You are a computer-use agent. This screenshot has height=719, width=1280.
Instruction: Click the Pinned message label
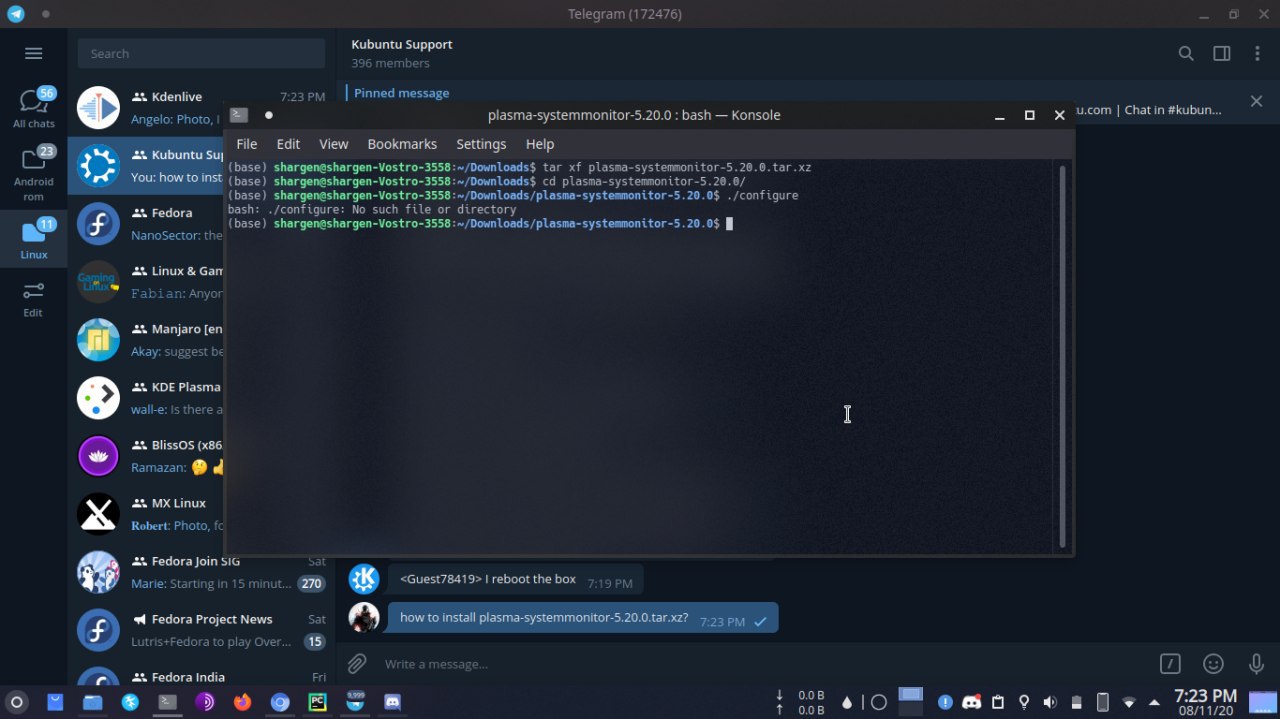[x=401, y=93]
